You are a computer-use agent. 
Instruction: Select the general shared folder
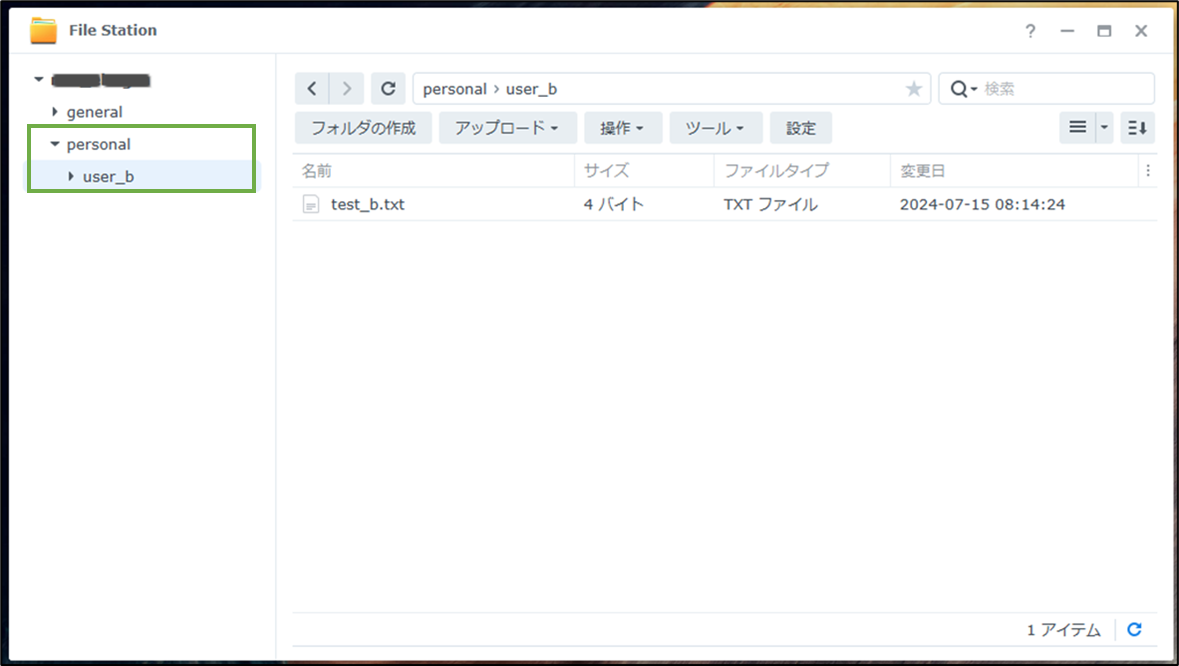tap(95, 112)
